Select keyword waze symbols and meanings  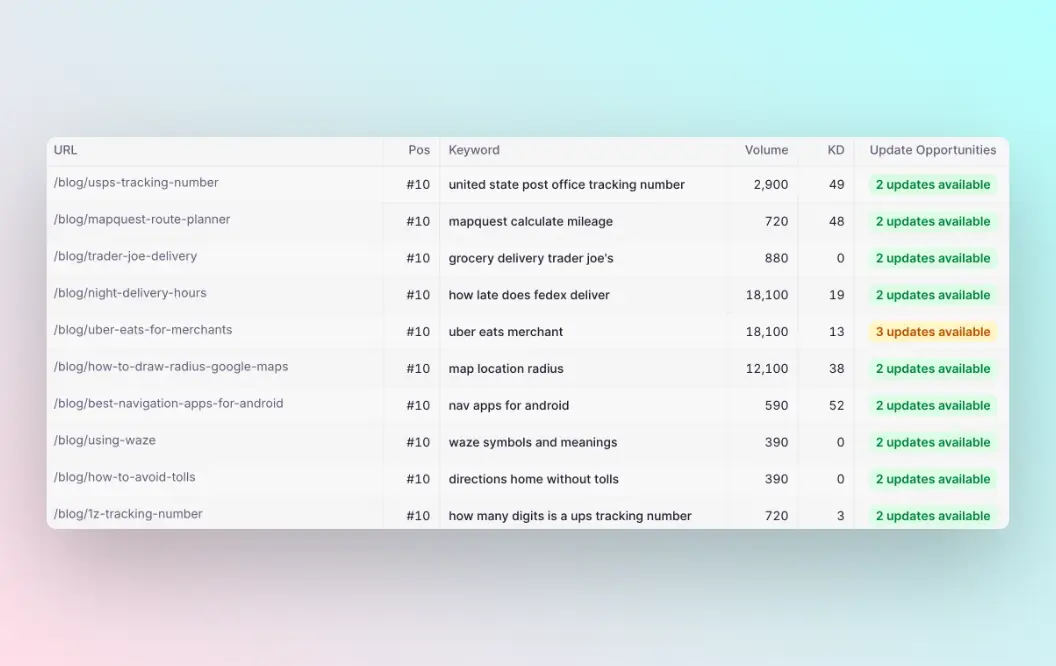[533, 442]
